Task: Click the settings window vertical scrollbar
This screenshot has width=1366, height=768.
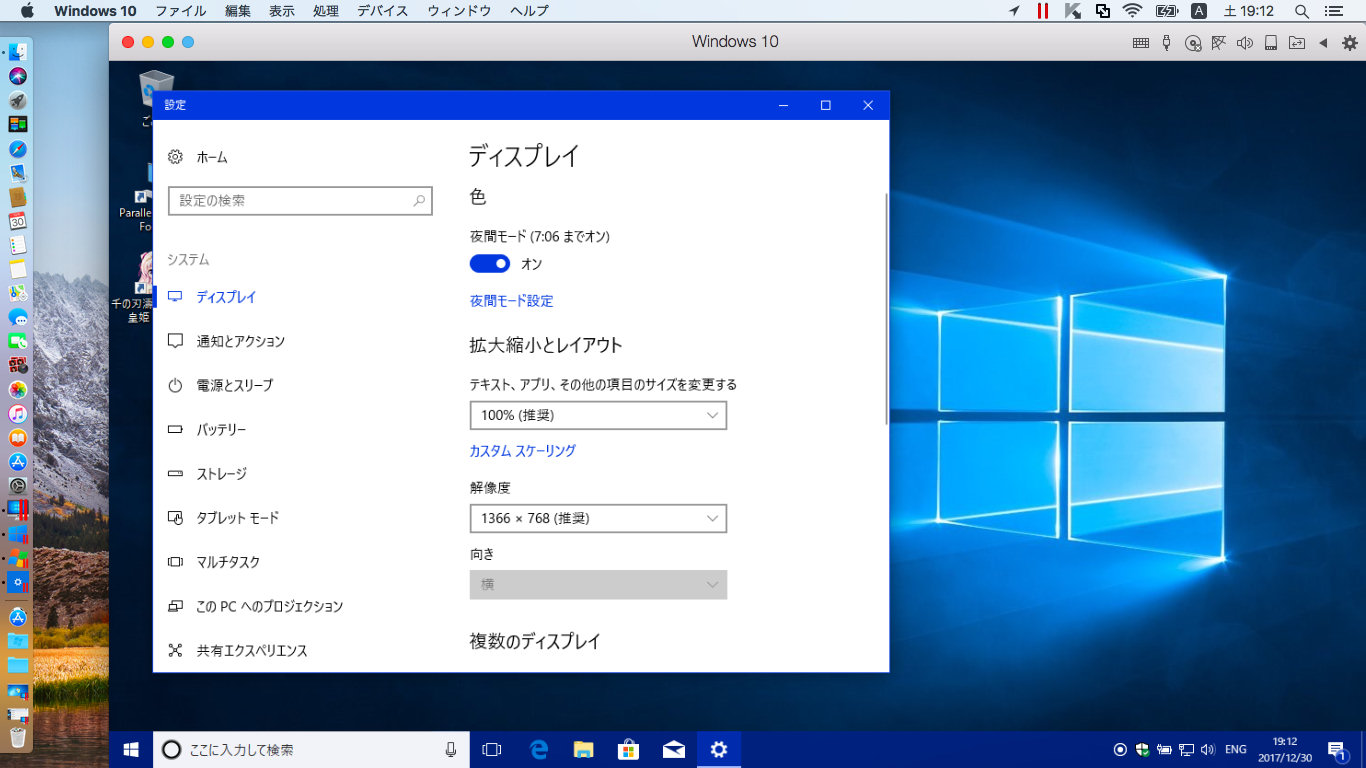Action: 886,310
